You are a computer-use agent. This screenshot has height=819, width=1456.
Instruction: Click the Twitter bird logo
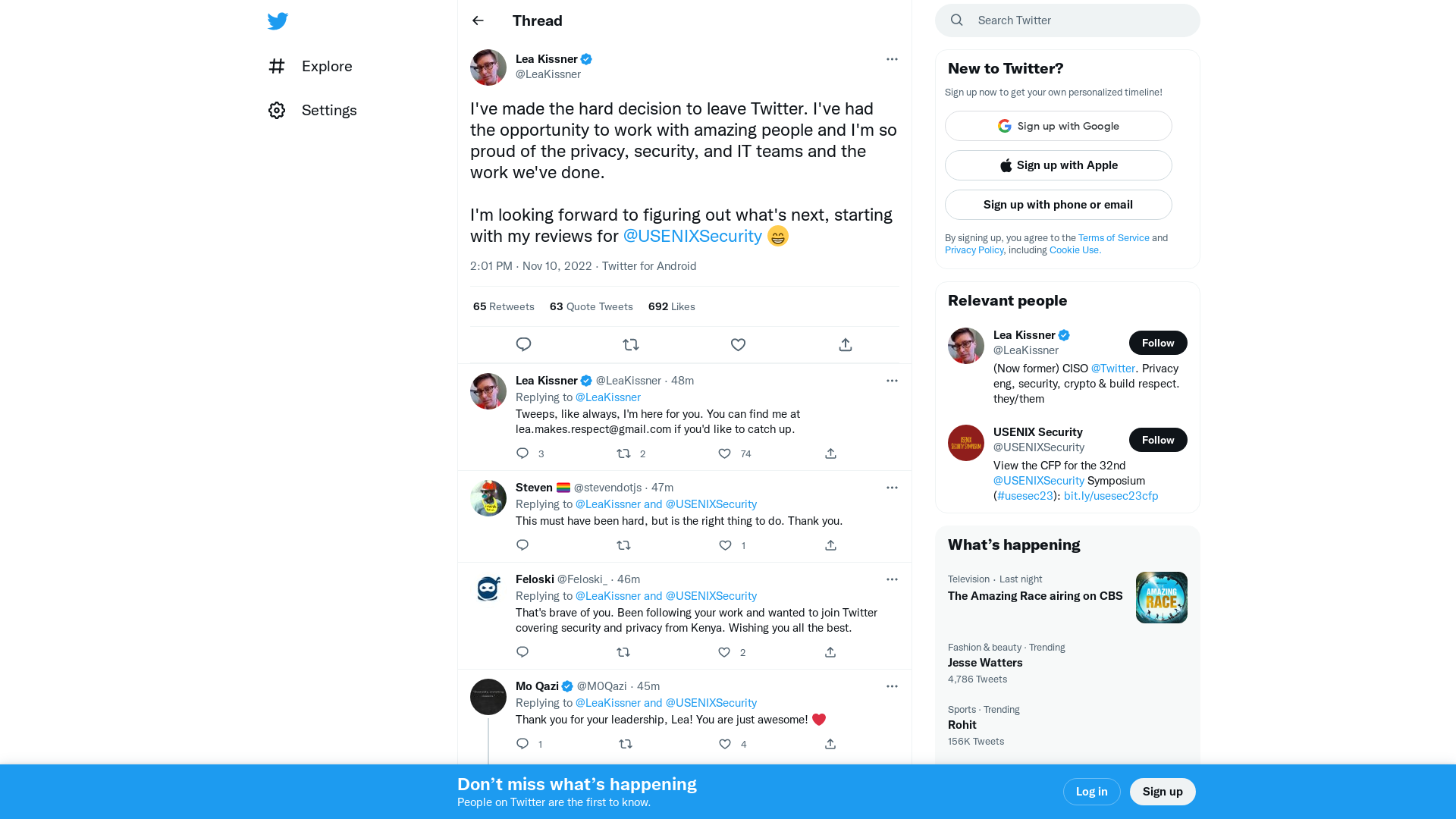pyautogui.click(x=278, y=20)
